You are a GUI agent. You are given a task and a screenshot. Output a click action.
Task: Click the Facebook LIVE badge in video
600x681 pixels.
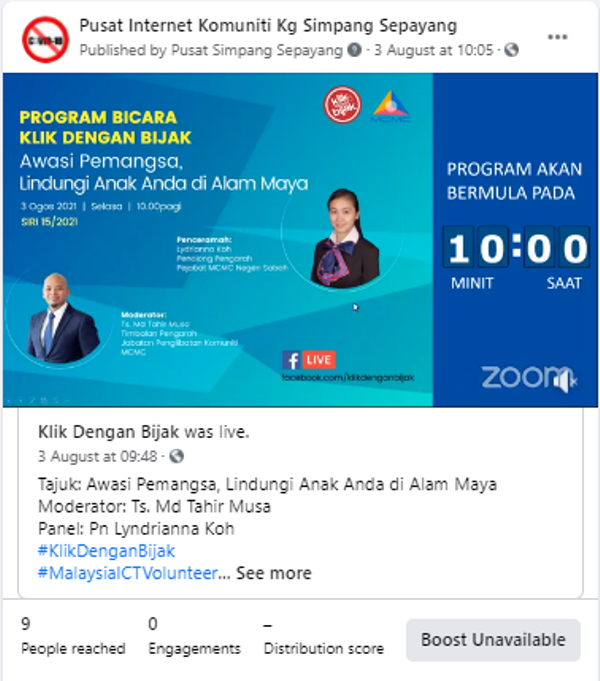[x=309, y=360]
